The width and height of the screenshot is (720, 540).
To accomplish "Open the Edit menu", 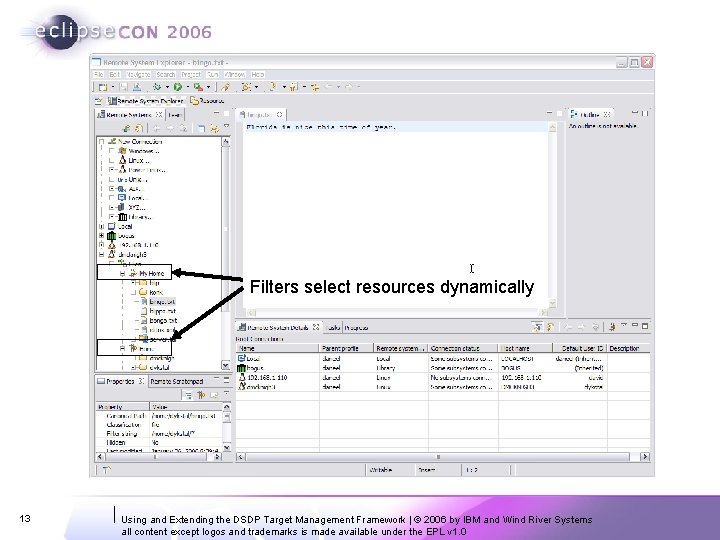I will (x=114, y=74).
